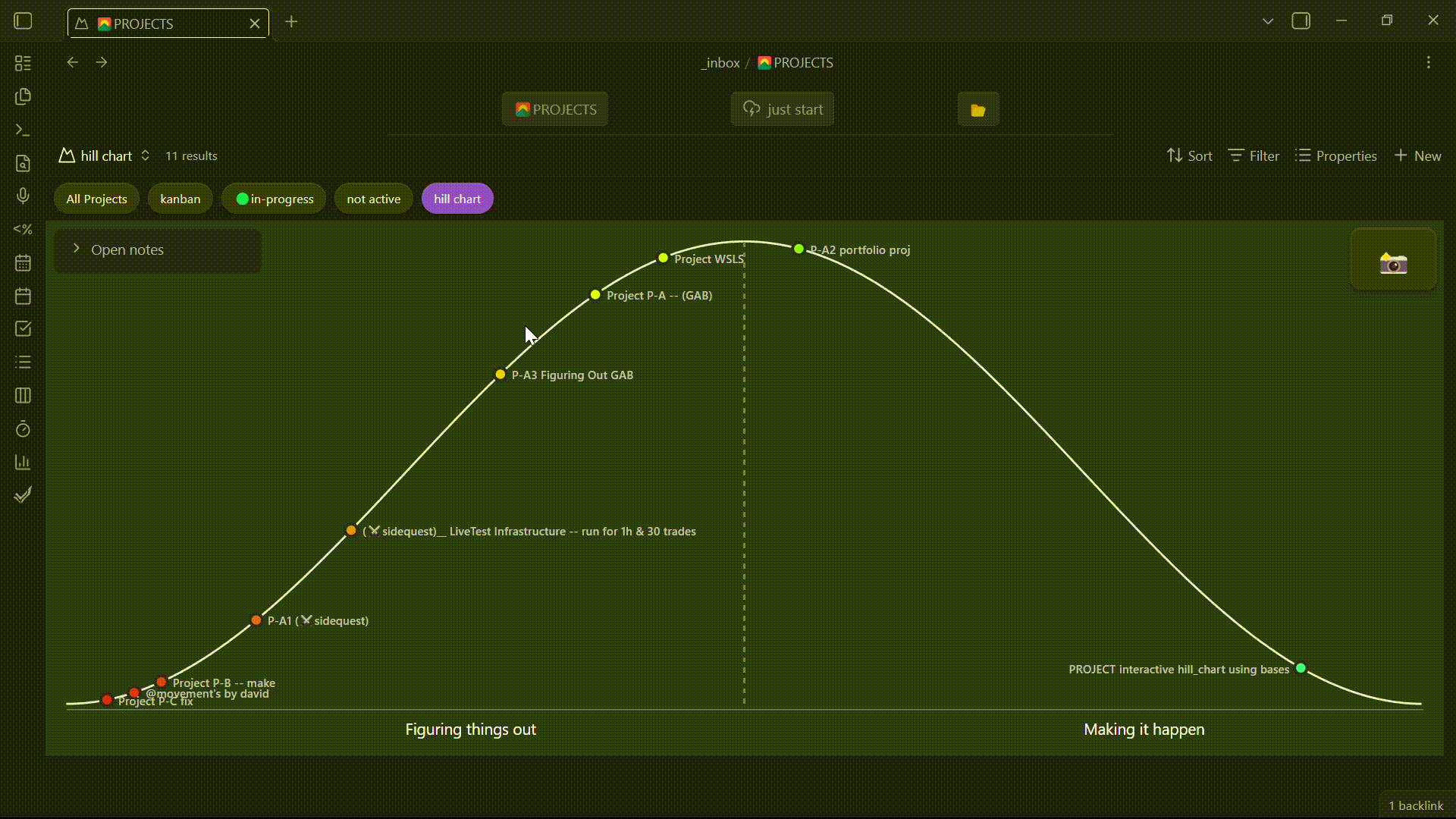
Task: Click the P-A3 Figuring Out GAB dot
Action: click(500, 375)
